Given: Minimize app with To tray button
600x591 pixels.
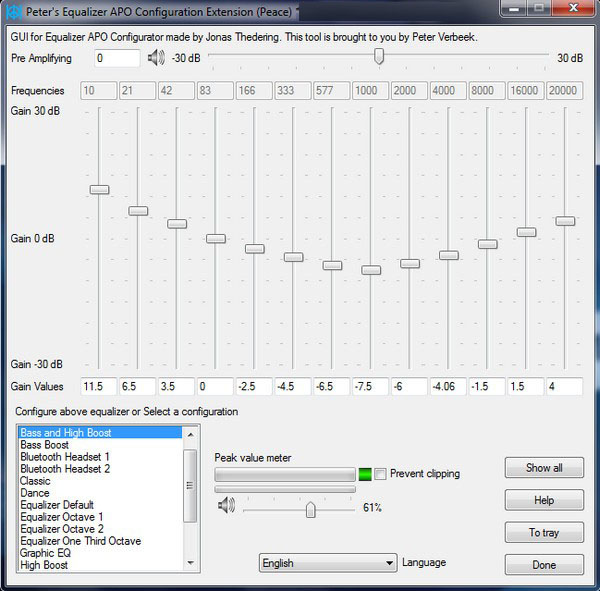Looking at the screenshot, I should 544,533.
